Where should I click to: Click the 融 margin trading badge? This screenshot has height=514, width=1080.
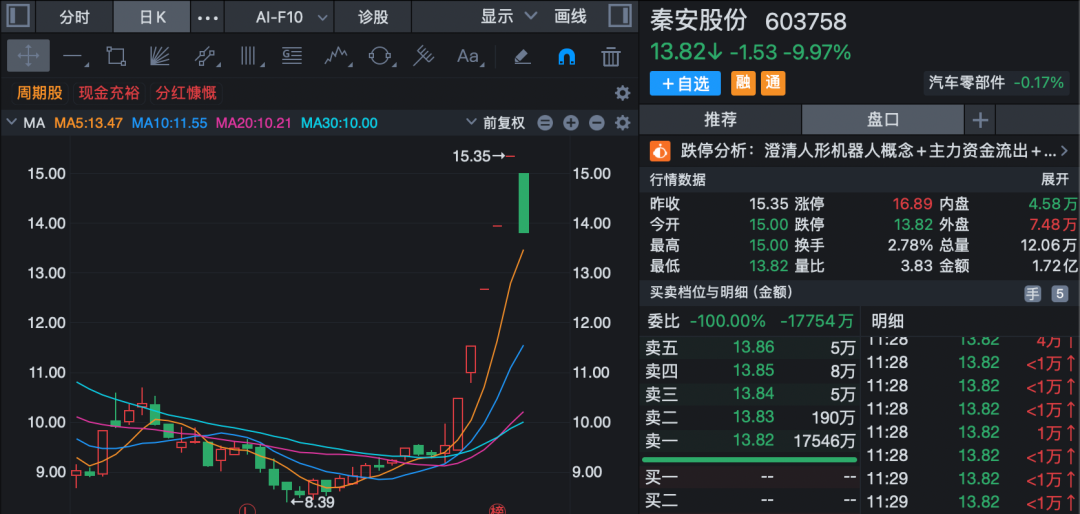(742, 83)
